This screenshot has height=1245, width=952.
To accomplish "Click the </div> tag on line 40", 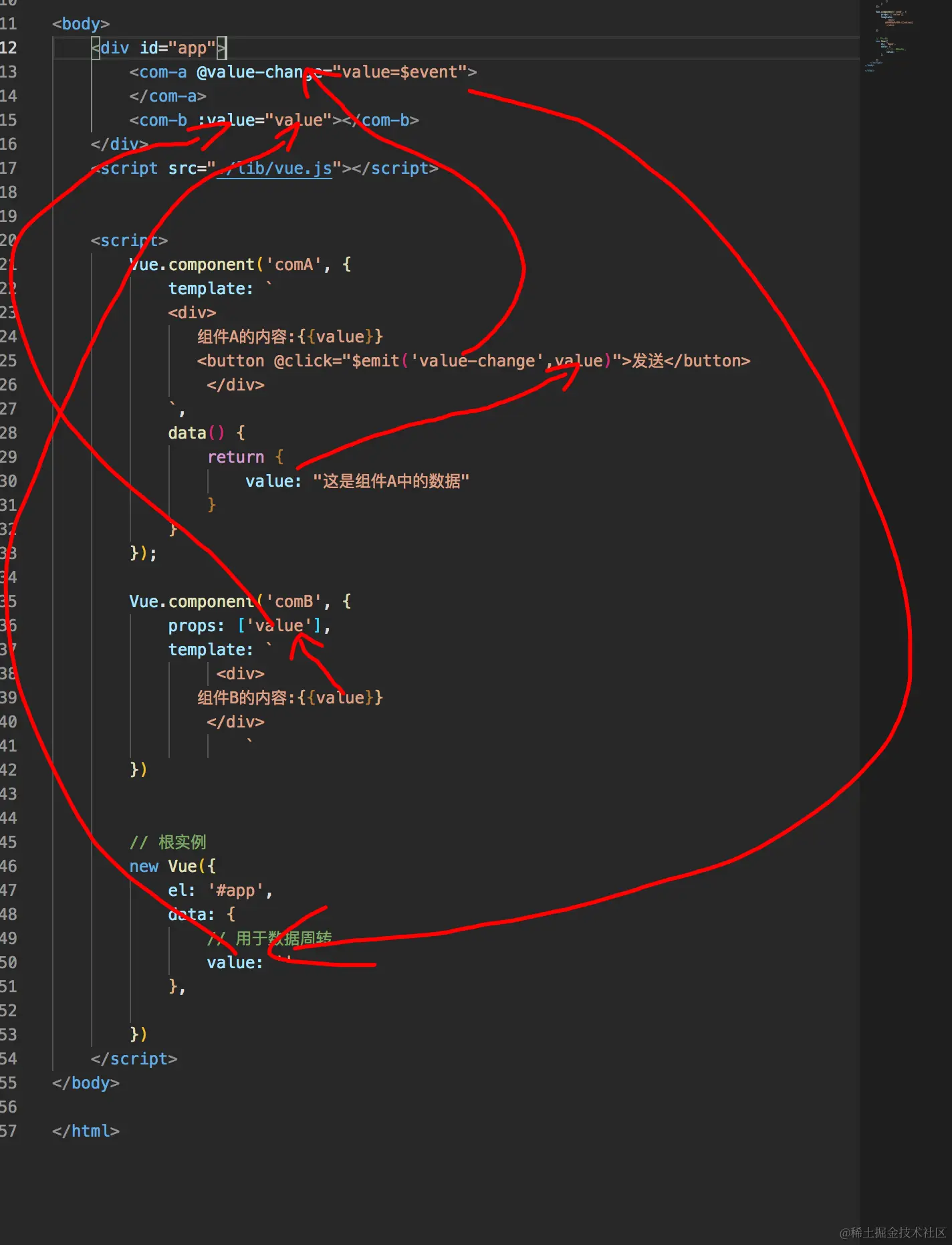I will coord(236,722).
